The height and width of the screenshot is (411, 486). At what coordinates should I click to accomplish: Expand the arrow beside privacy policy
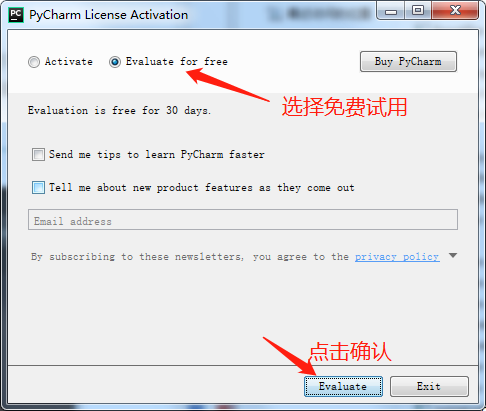tap(453, 256)
